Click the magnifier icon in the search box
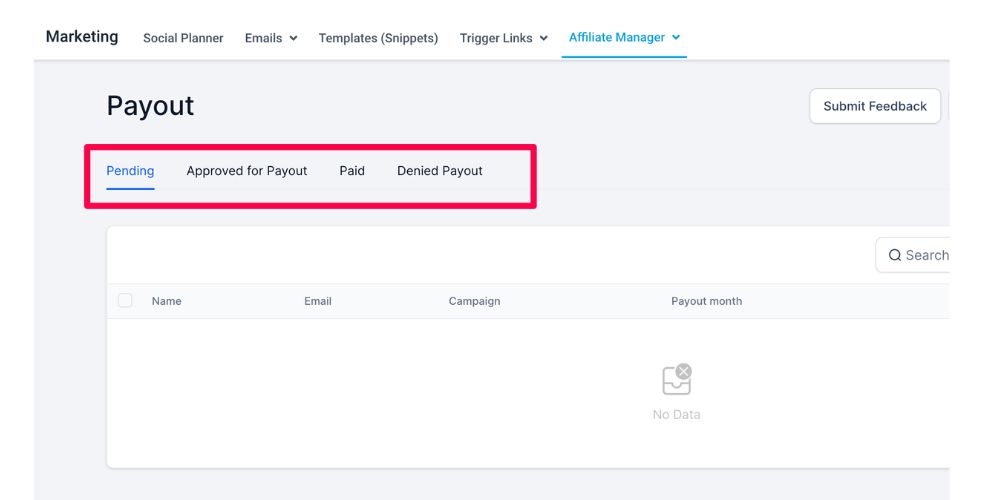 tap(895, 255)
